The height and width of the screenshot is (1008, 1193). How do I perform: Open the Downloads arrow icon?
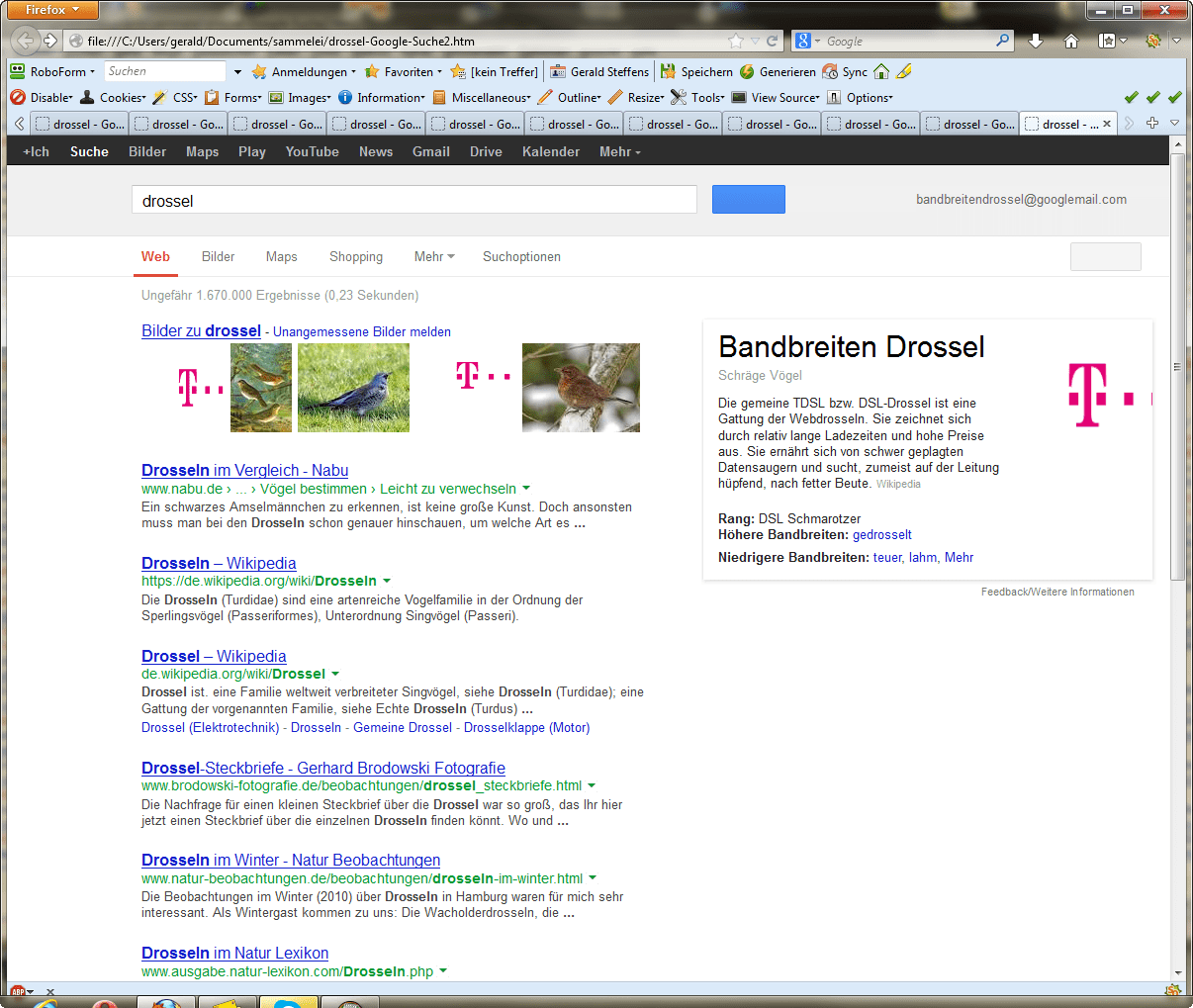point(1036,41)
